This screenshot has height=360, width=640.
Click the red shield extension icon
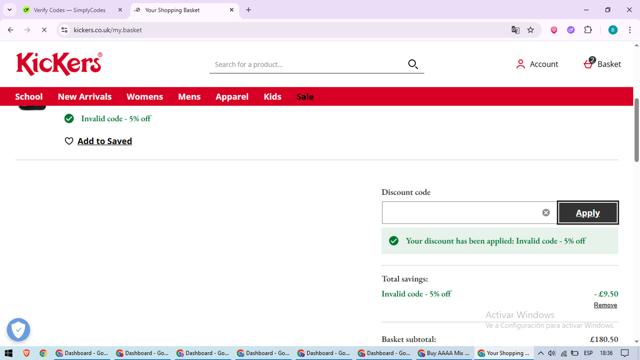click(x=554, y=30)
